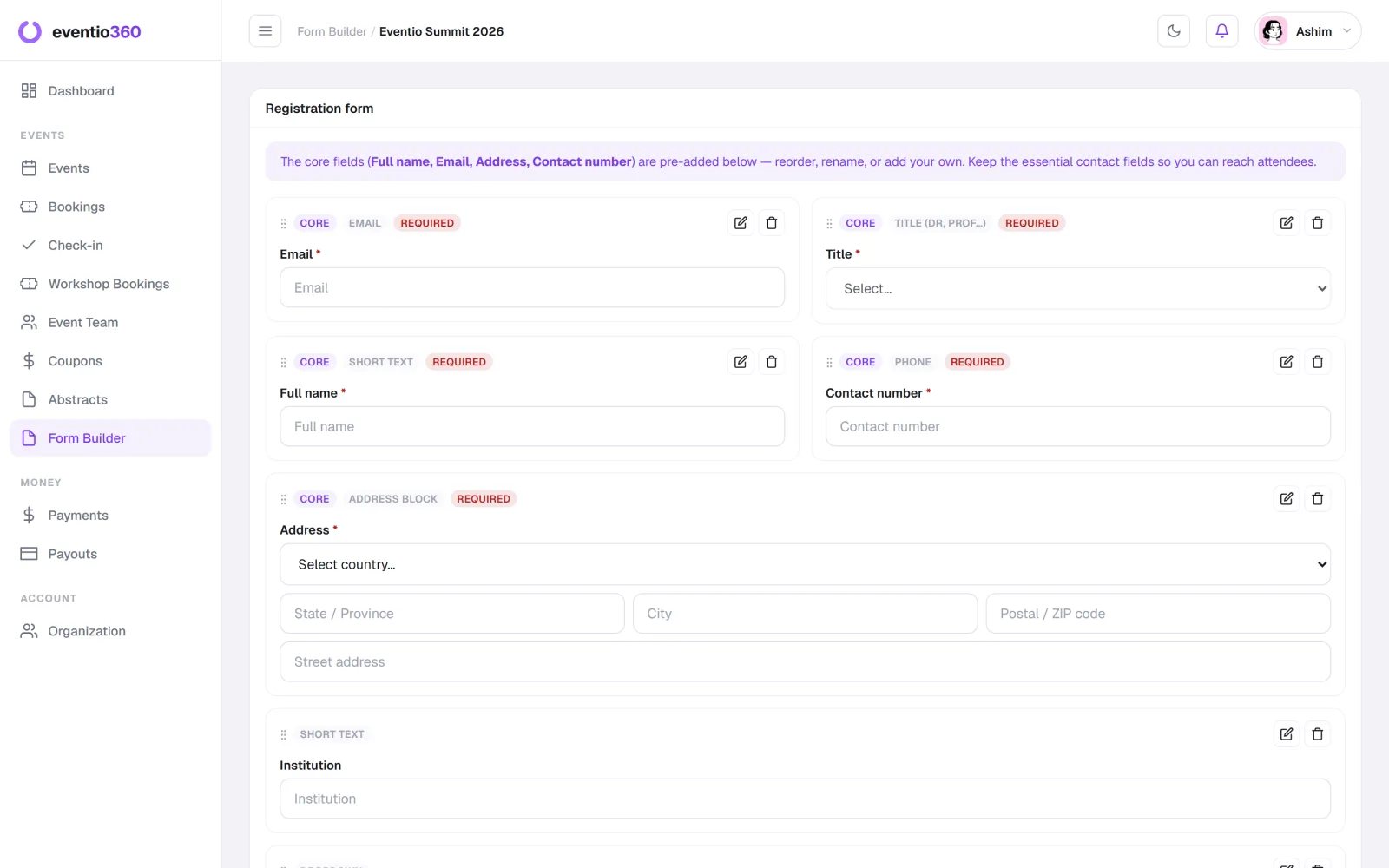This screenshot has height=868, width=1389.
Task: Click the eventio360 logo
Action: [x=79, y=32]
